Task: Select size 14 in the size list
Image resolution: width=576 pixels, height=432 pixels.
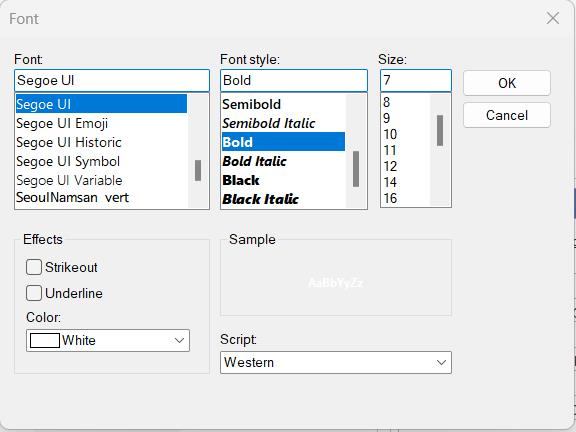Action: (406, 182)
